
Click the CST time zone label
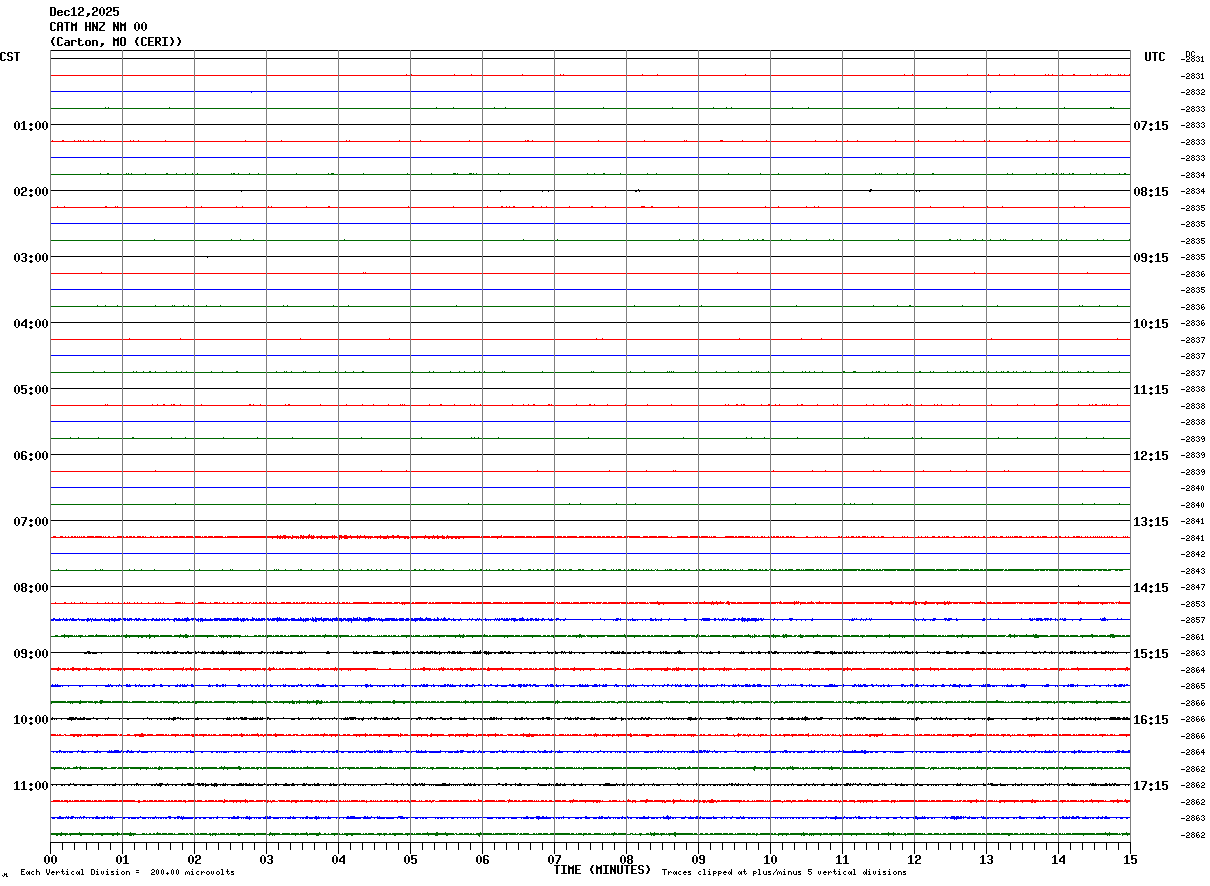click(x=10, y=57)
